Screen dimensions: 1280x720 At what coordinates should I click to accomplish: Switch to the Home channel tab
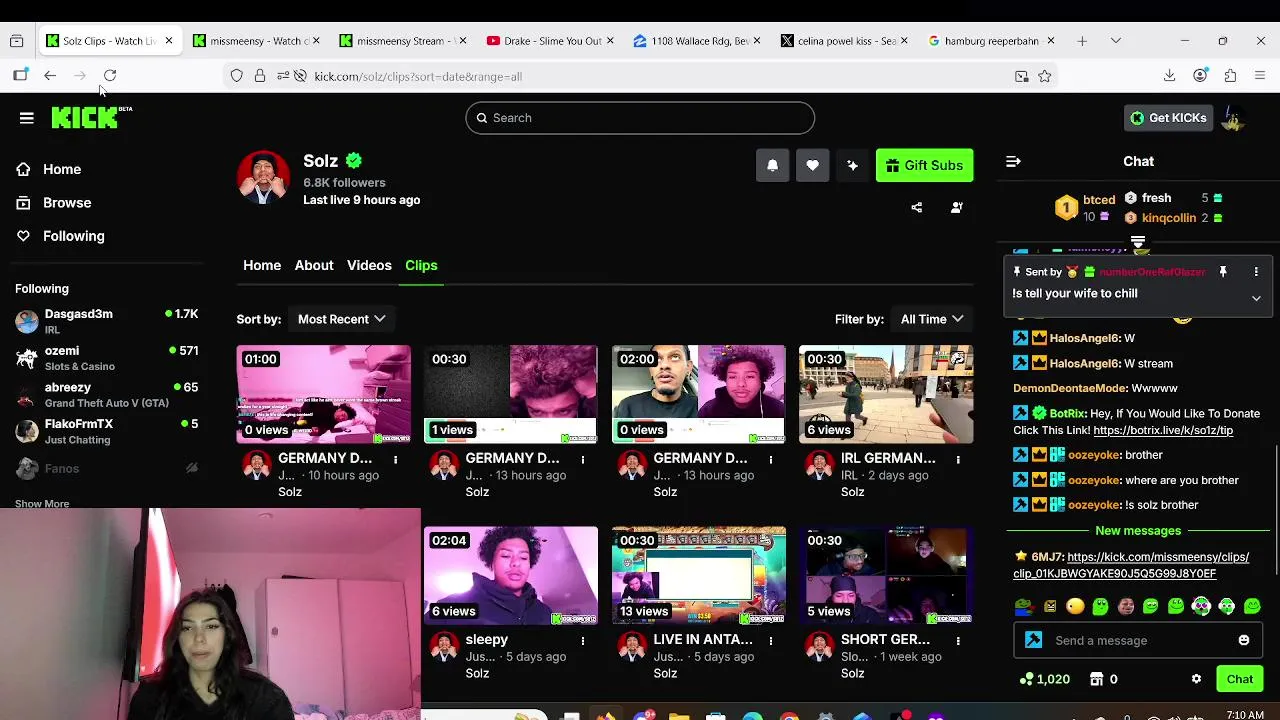pos(262,265)
